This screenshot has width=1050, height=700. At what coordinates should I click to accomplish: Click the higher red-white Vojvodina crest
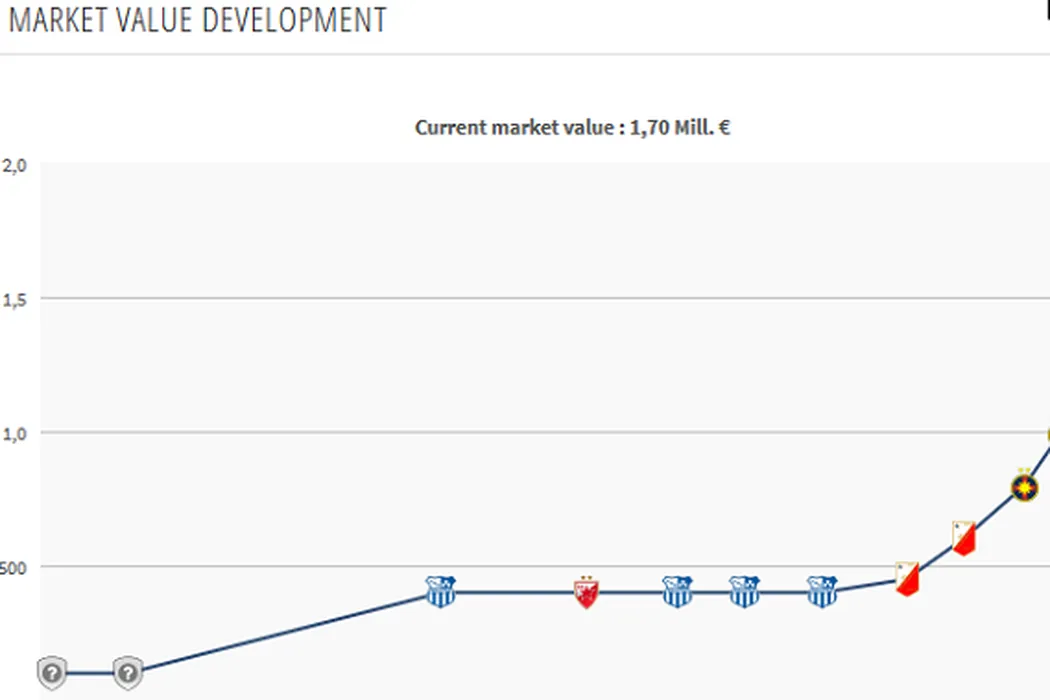963,538
